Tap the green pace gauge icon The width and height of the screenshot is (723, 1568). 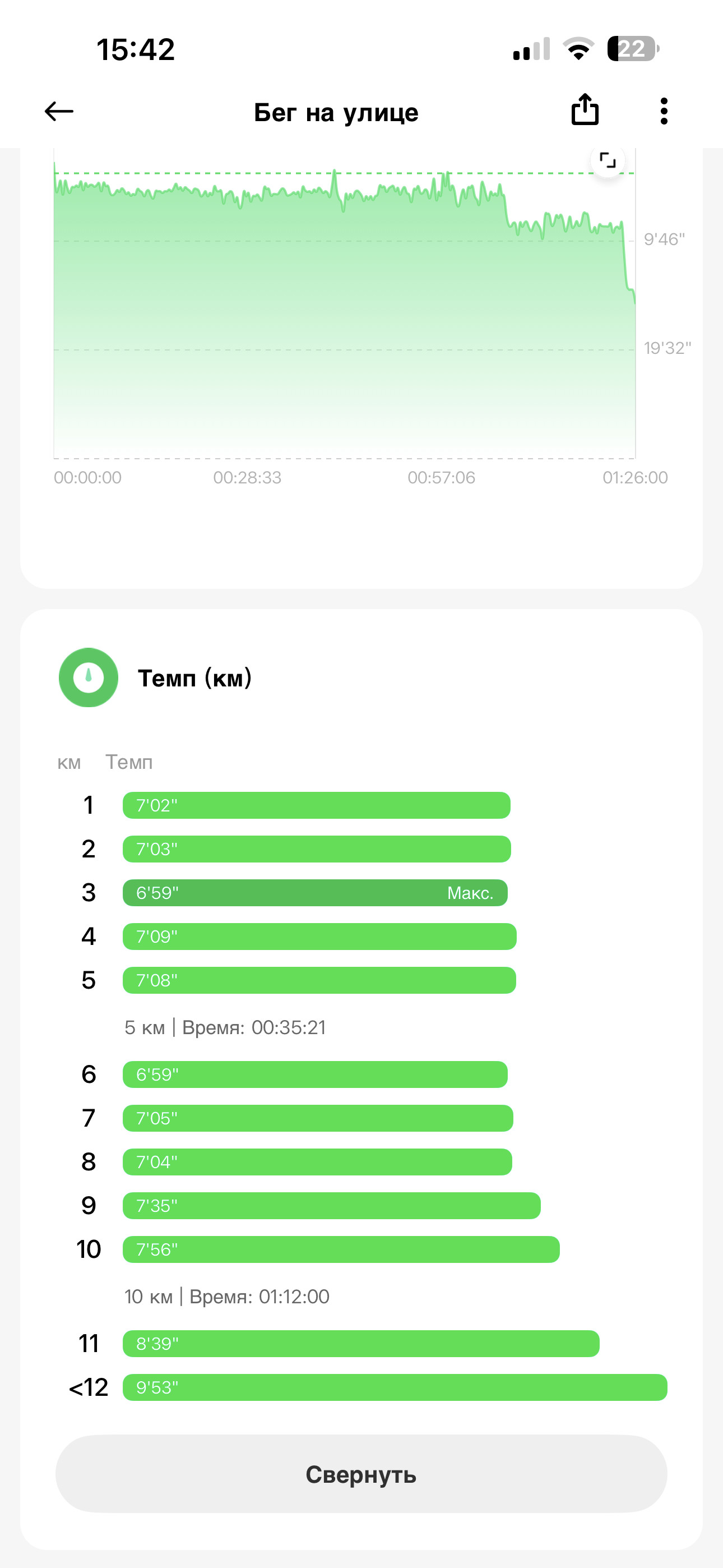click(88, 677)
